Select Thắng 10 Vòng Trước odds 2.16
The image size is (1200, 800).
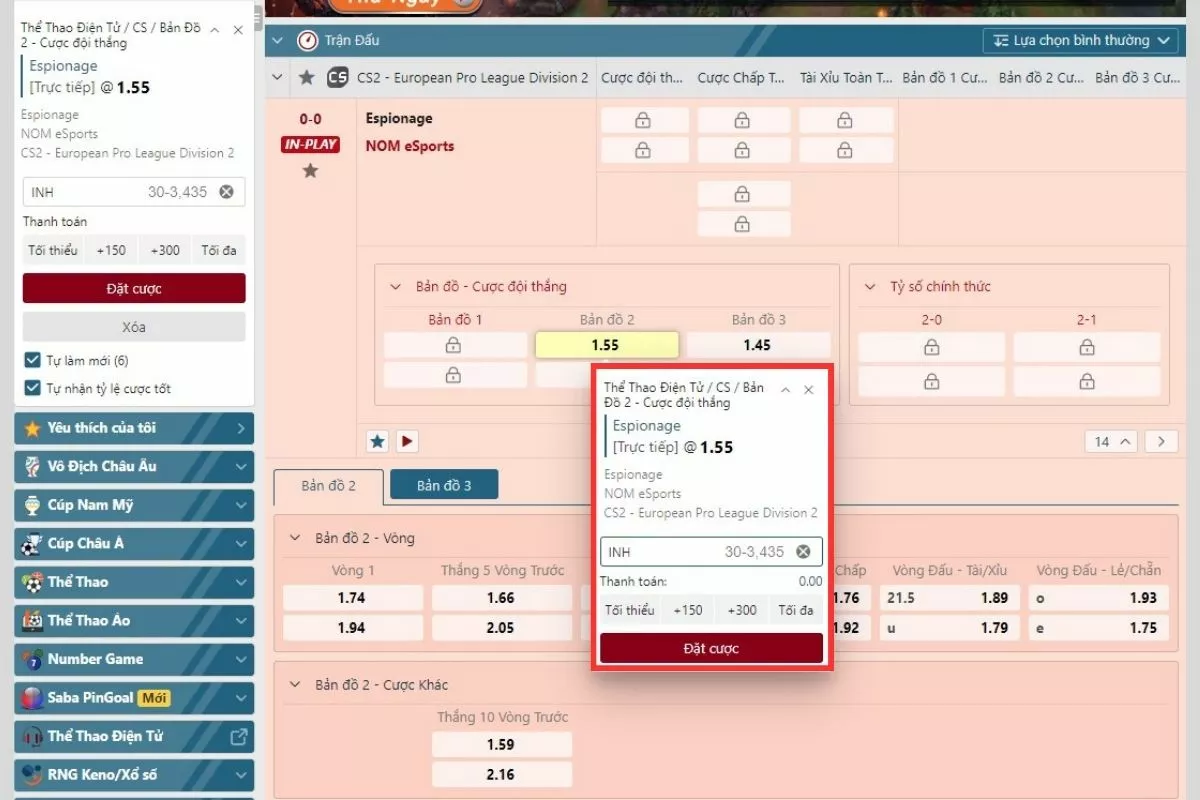click(x=502, y=774)
